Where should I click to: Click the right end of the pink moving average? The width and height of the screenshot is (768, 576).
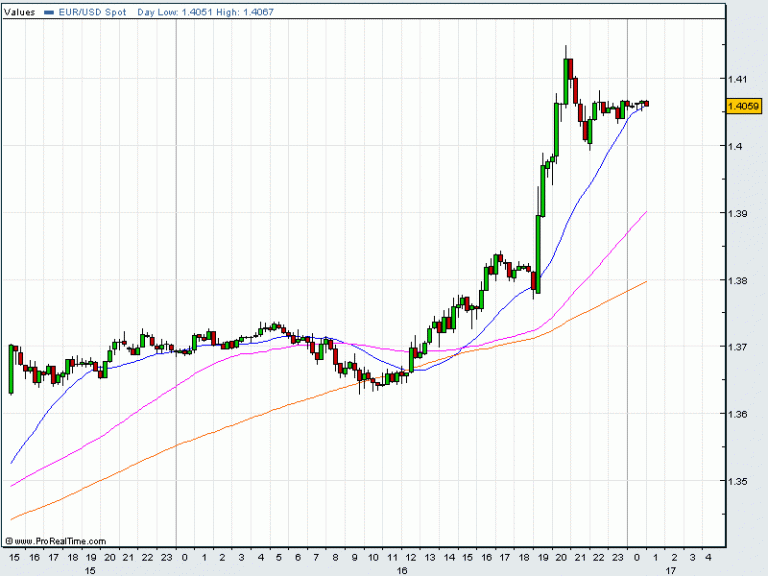tap(647, 212)
